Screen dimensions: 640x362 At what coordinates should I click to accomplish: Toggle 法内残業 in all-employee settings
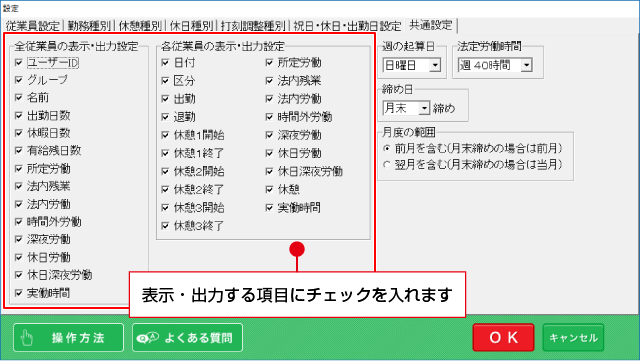coord(19,186)
